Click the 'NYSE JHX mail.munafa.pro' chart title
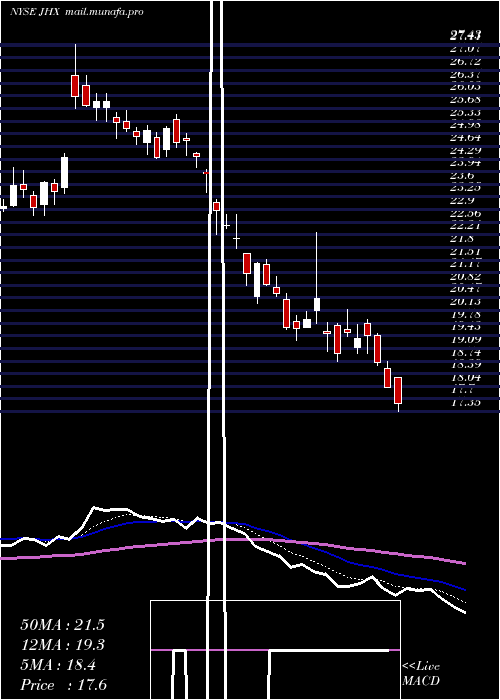 click(77, 12)
